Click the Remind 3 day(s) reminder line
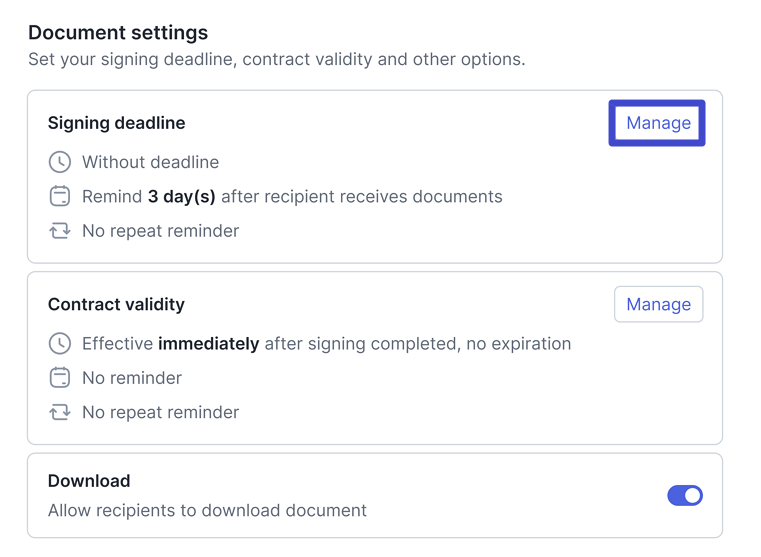This screenshot has height=557, width=761. click(x=292, y=196)
